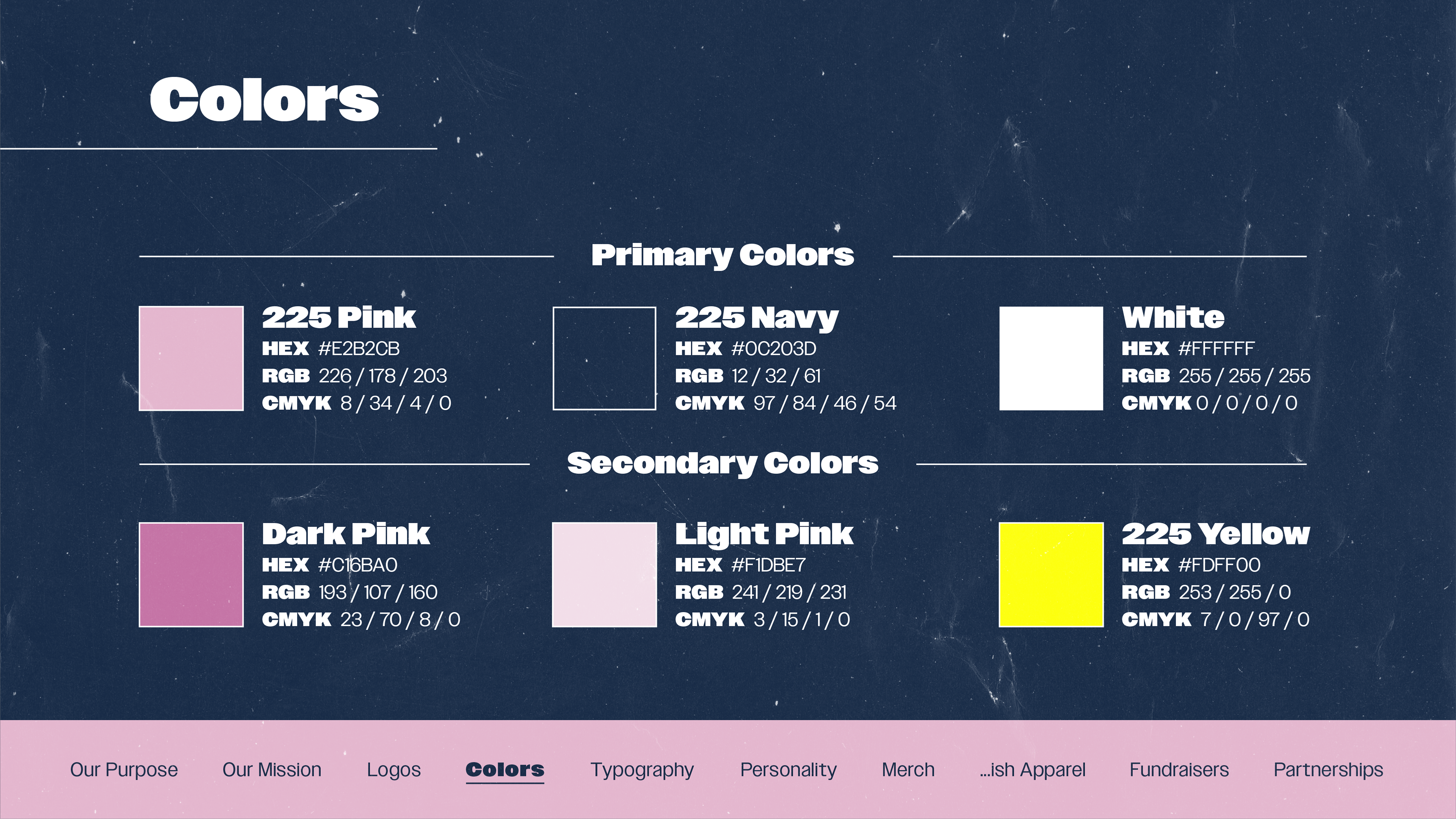
Task: Open the Merch tab
Action: click(x=908, y=769)
